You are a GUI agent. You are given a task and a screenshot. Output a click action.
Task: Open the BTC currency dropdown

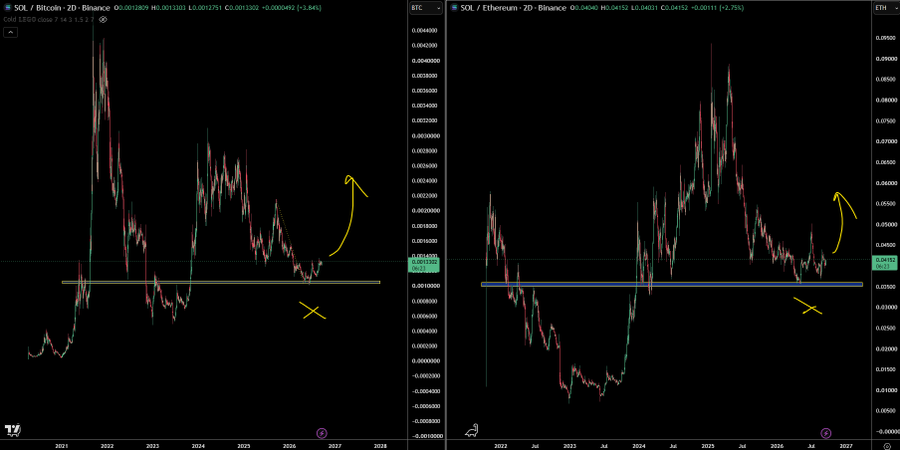(426, 9)
